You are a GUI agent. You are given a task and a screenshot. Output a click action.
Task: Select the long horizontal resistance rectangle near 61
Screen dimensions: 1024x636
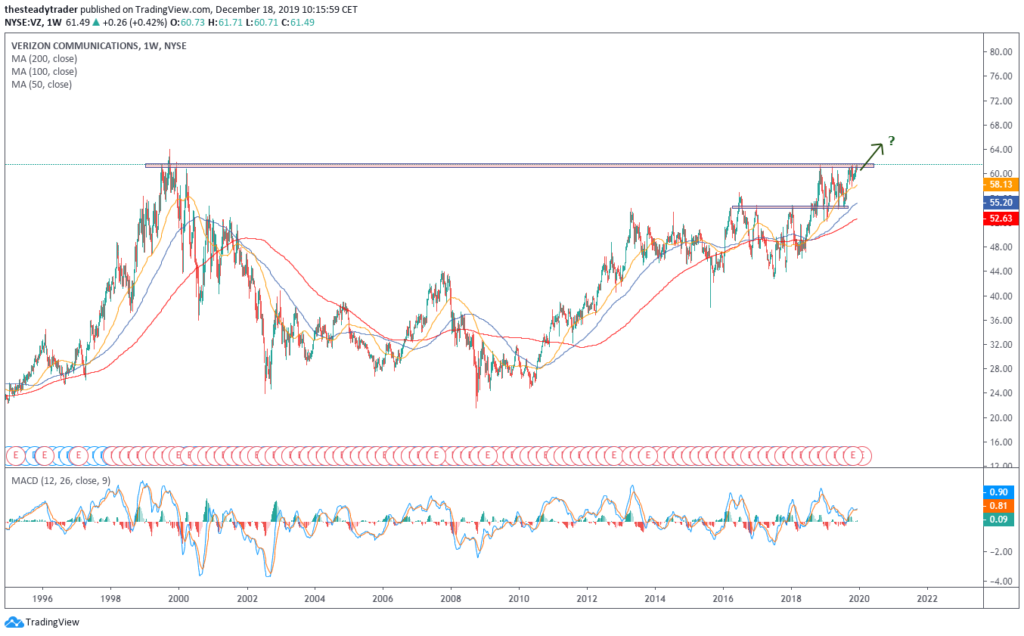pos(500,165)
